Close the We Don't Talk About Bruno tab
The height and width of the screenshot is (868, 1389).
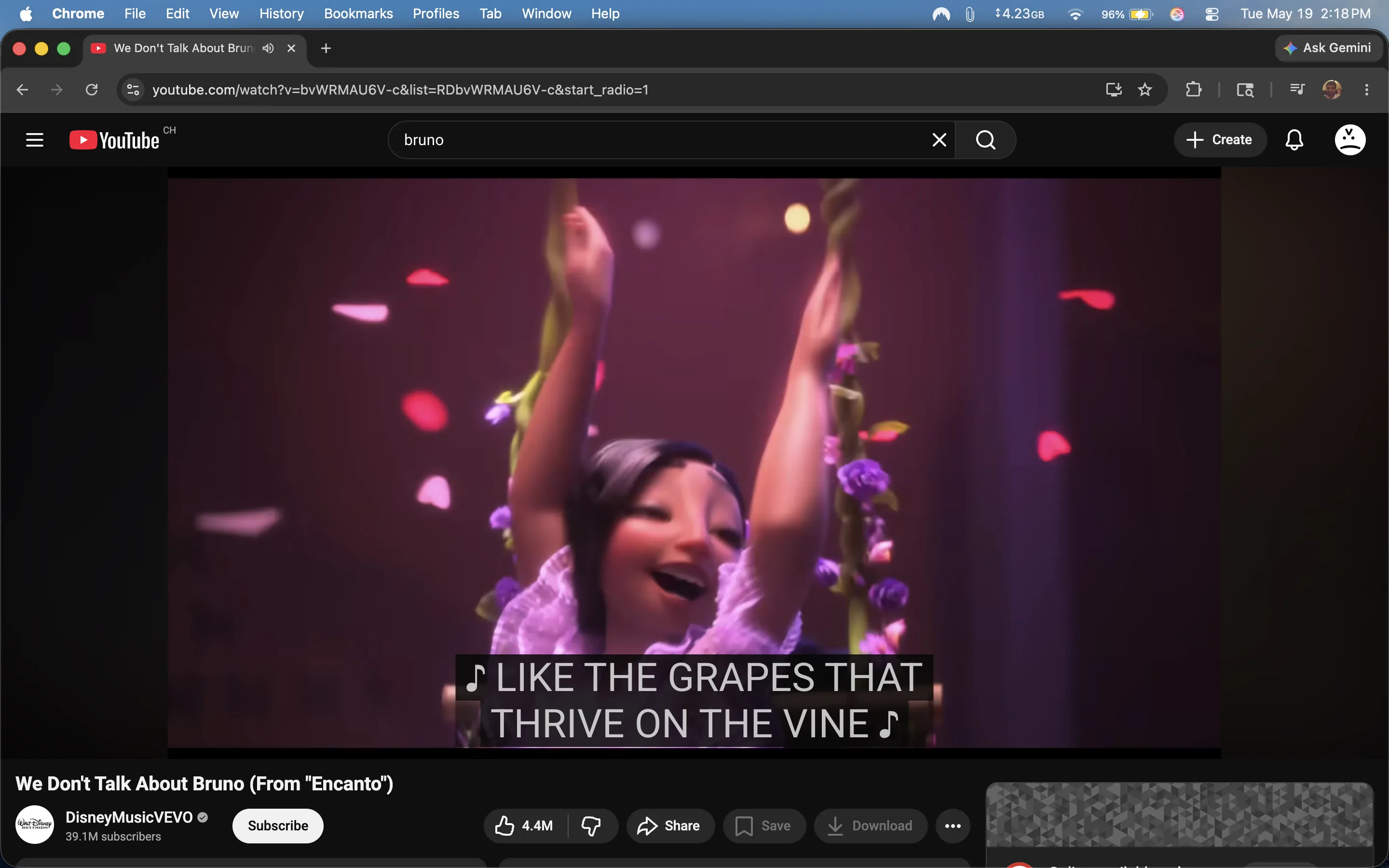pyautogui.click(x=291, y=48)
